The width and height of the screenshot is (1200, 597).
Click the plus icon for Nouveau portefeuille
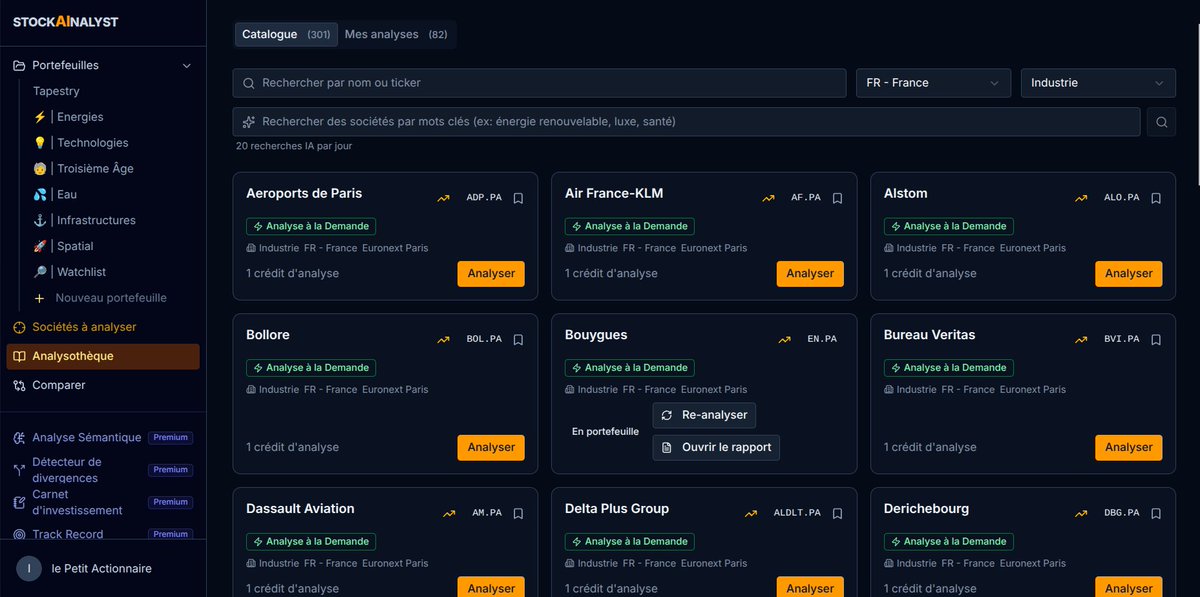tap(39, 298)
